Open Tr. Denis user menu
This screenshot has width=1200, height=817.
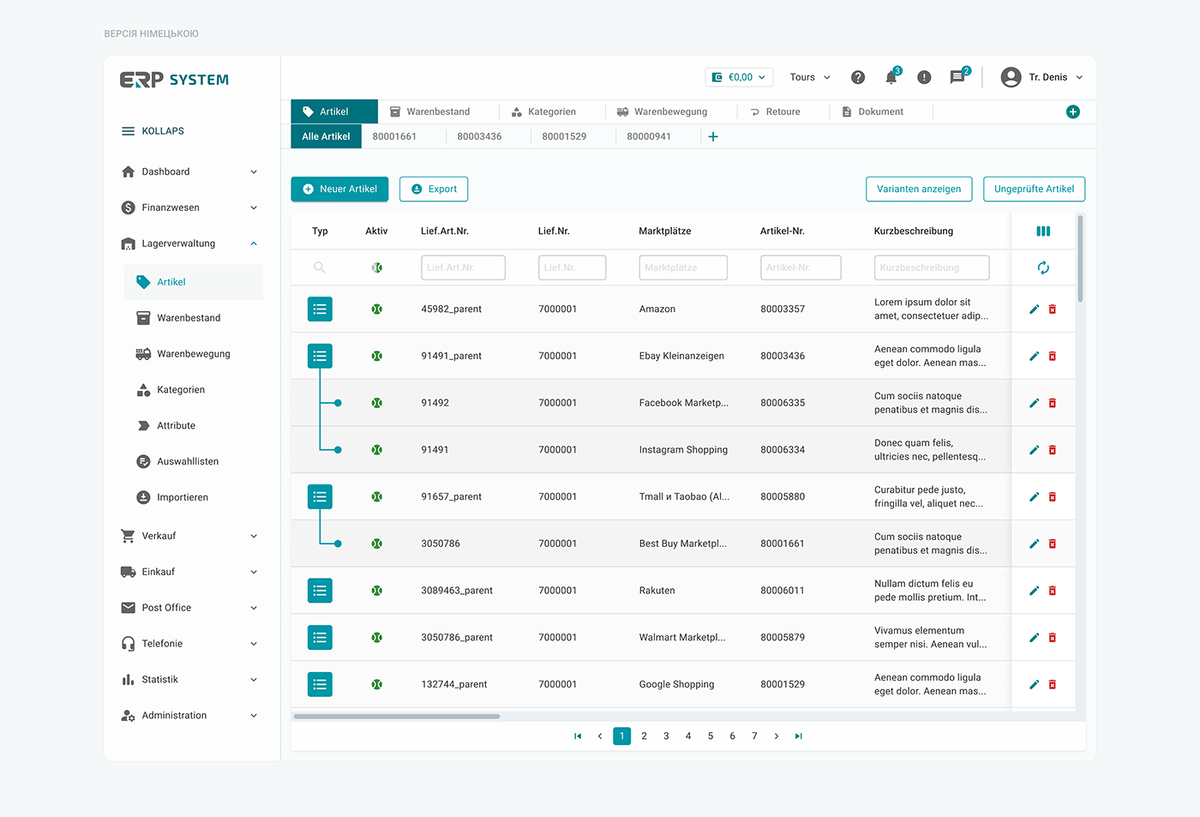(1042, 77)
